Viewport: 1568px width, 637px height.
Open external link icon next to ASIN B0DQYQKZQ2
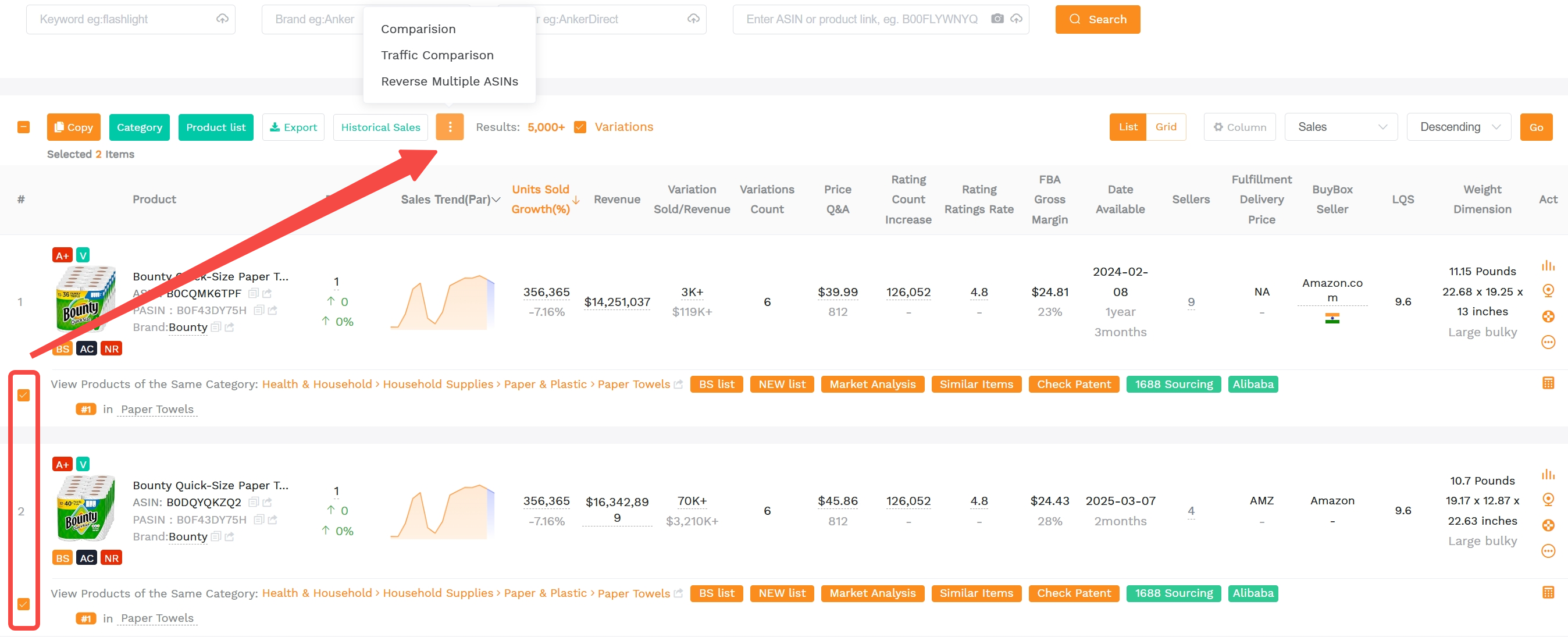[267, 502]
